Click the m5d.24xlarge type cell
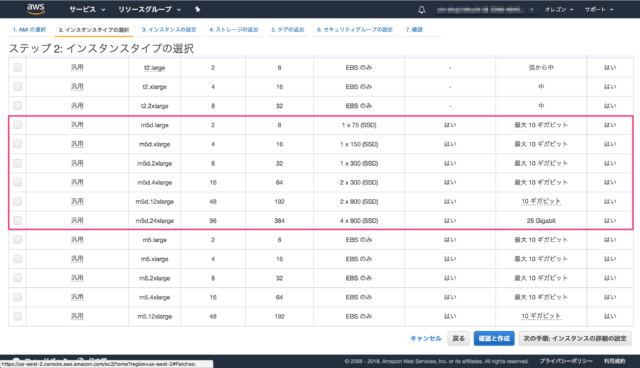 154,221
